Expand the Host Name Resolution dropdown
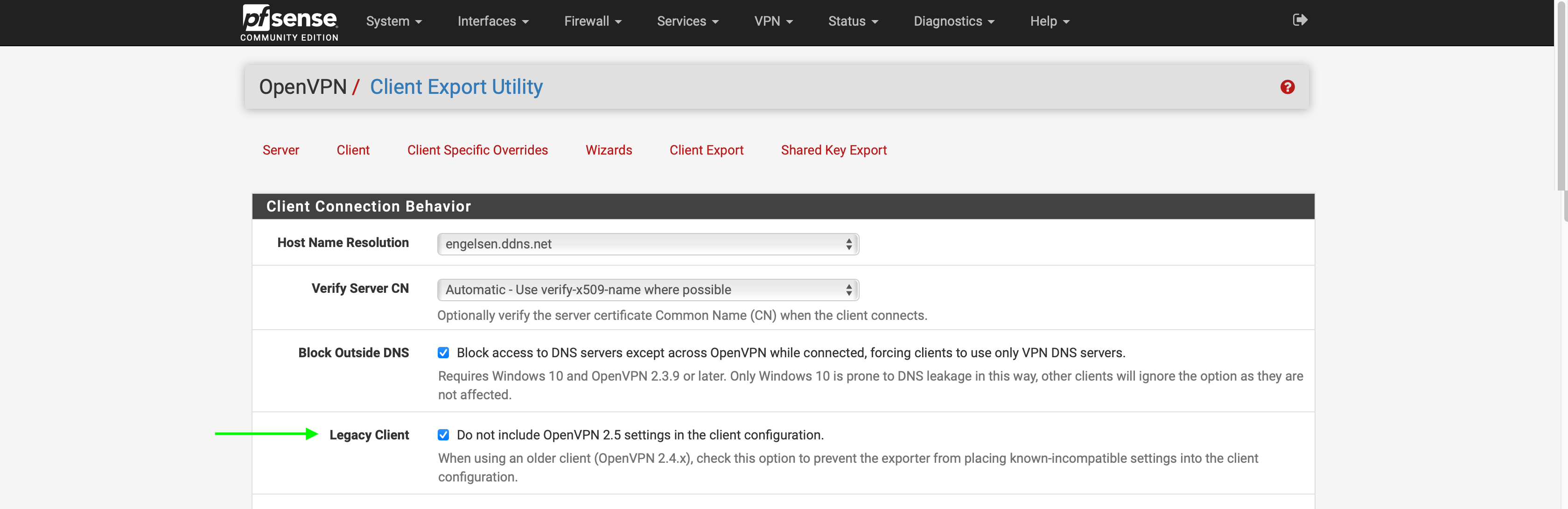 point(648,244)
